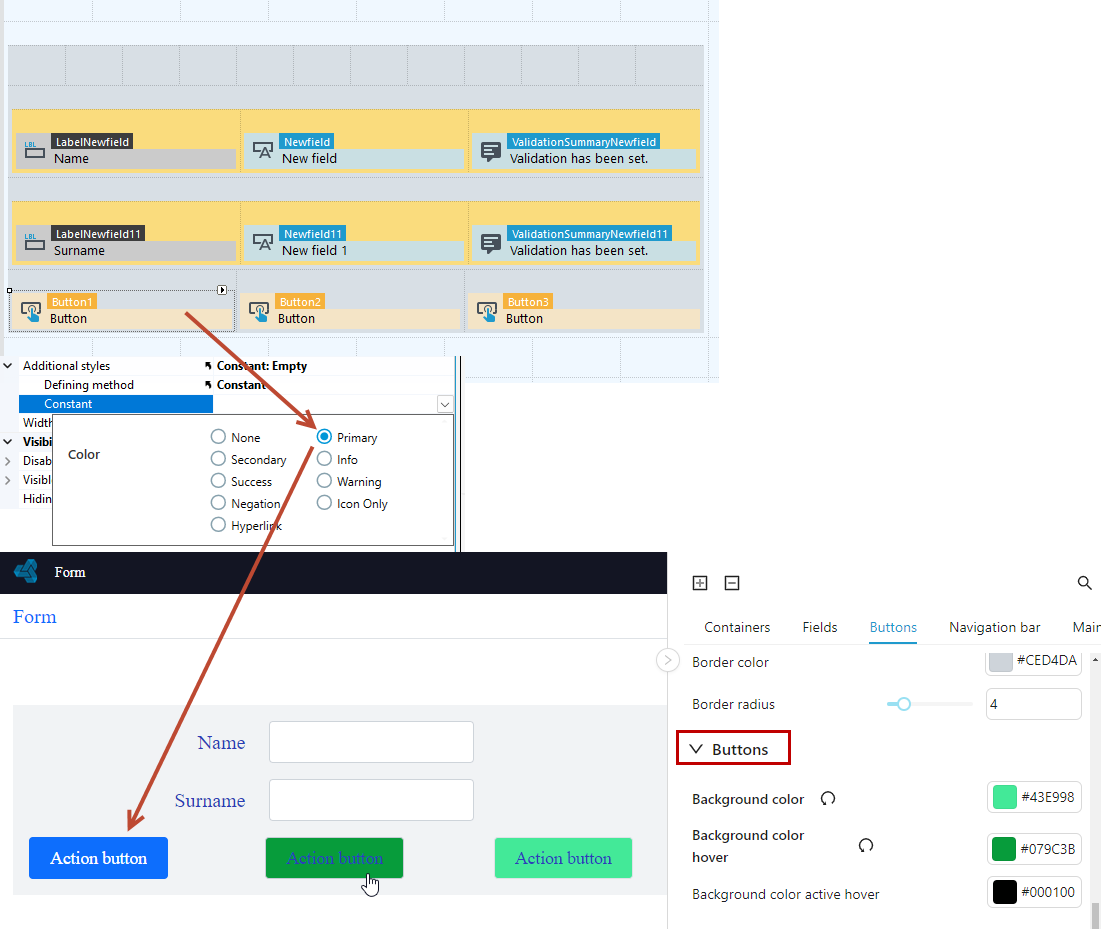Select the Secondary color radio button
Screen dimensions: 1111x930
click(x=218, y=459)
